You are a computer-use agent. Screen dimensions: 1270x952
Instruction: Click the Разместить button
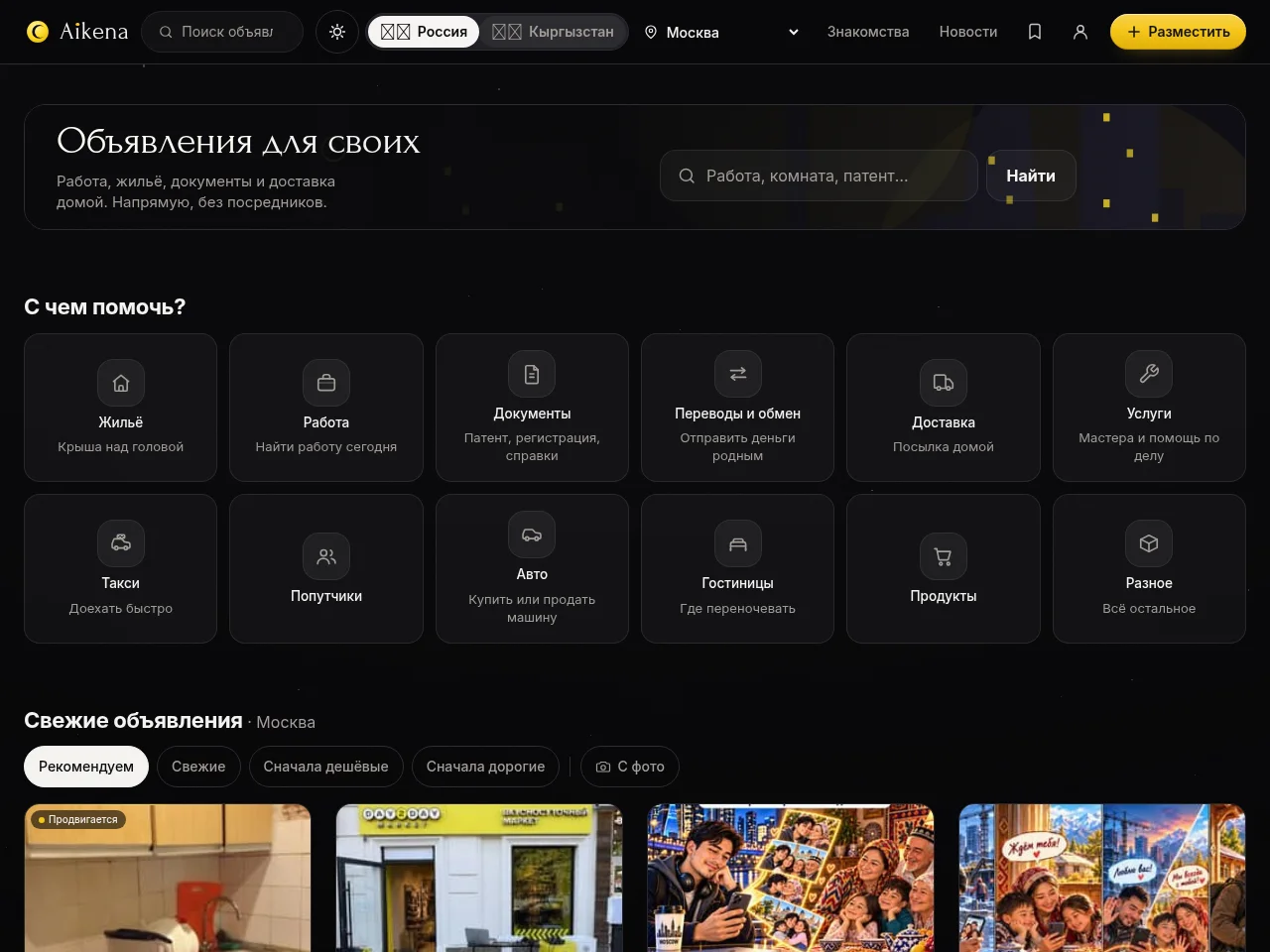point(1178,32)
